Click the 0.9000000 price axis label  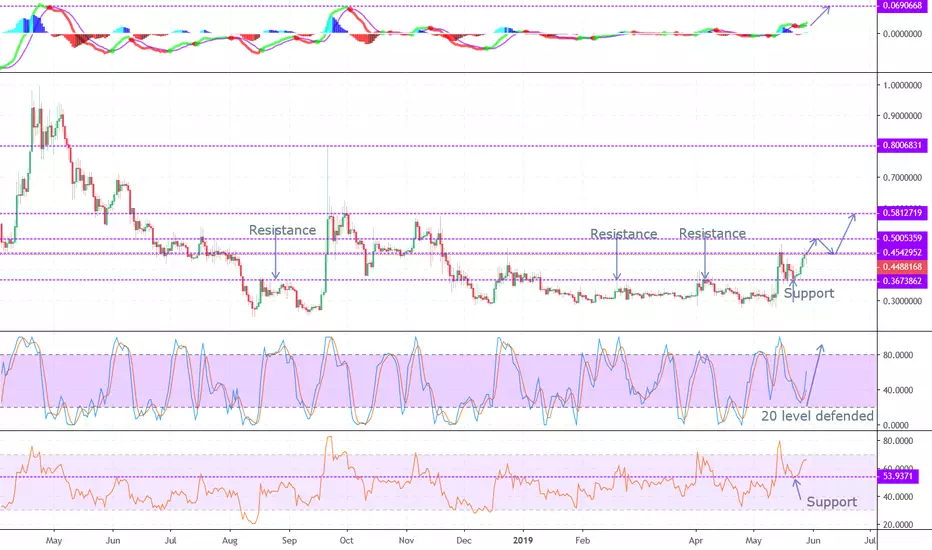coord(902,116)
